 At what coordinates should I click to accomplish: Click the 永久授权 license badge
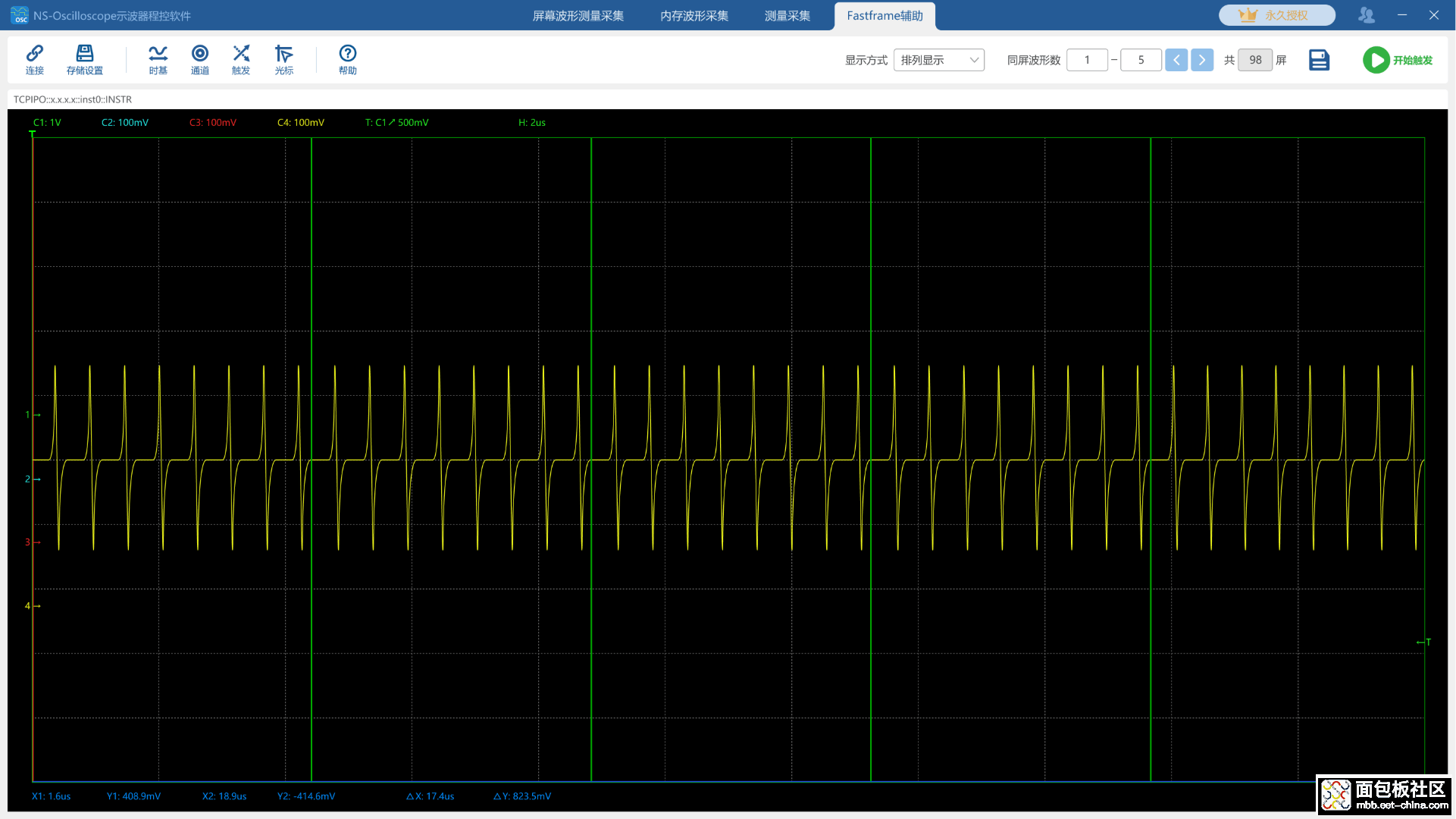[x=1277, y=15]
